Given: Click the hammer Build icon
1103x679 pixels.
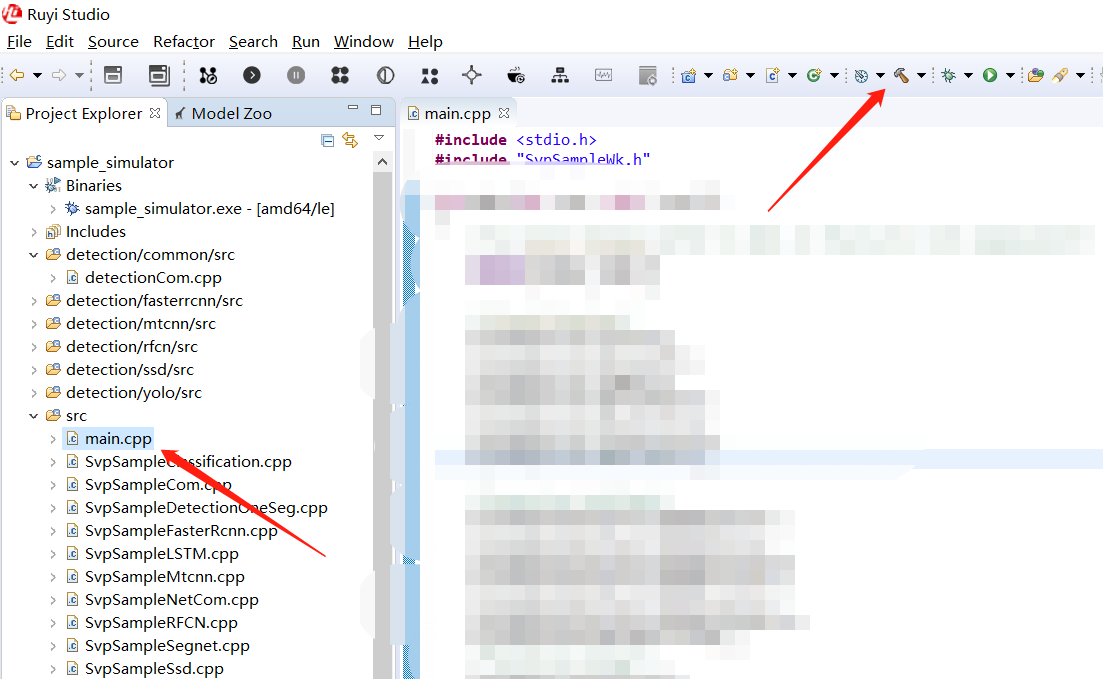Looking at the screenshot, I should point(901,75).
